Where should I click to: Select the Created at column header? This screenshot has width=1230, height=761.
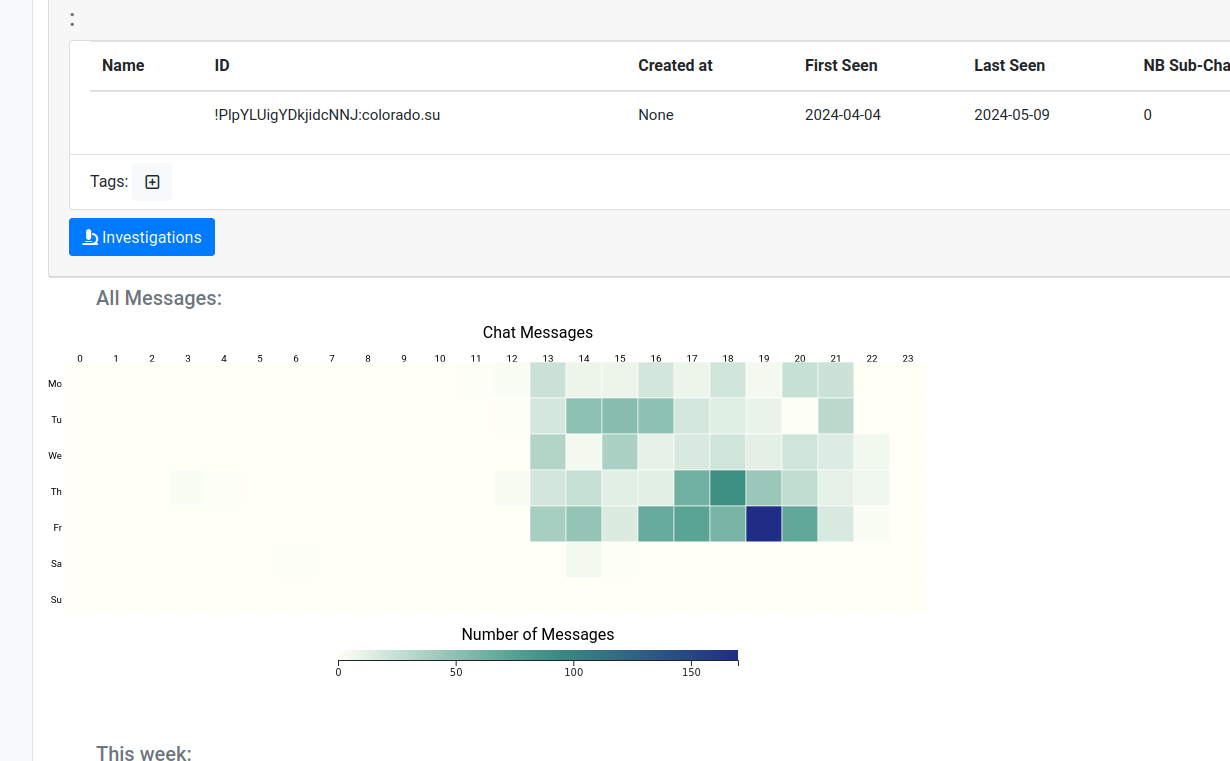(675, 66)
